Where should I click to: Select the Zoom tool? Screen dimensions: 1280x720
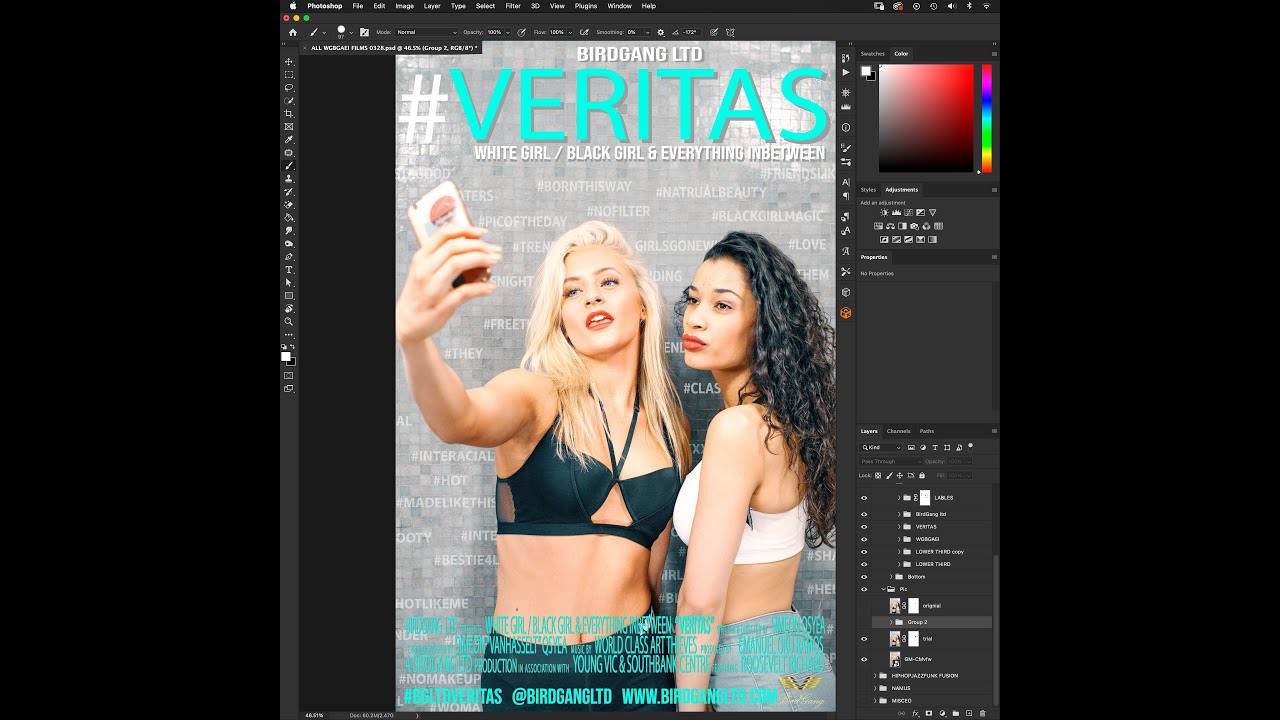(289, 322)
